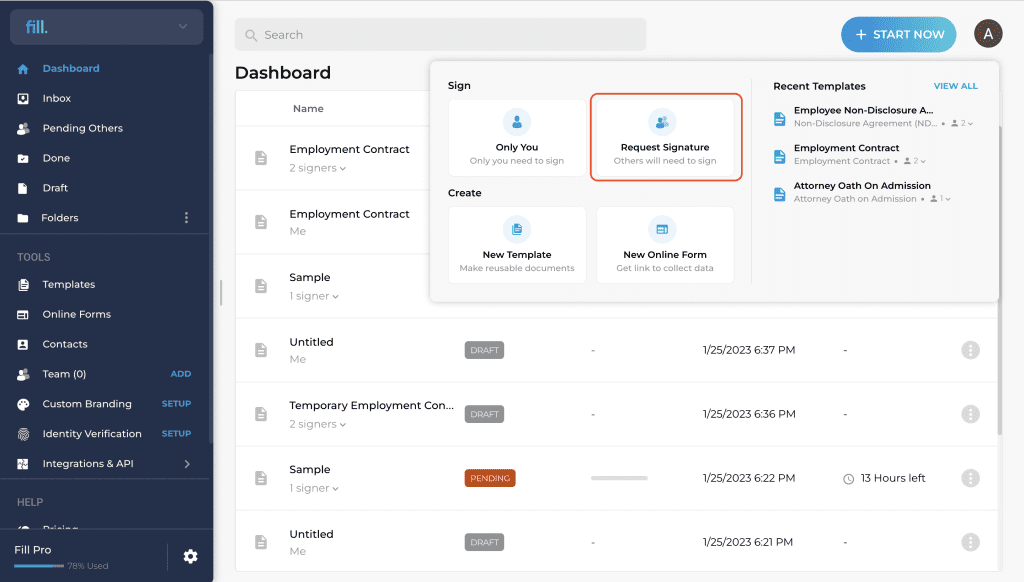Open Folders in the sidebar
This screenshot has height=582, width=1024.
coord(59,218)
